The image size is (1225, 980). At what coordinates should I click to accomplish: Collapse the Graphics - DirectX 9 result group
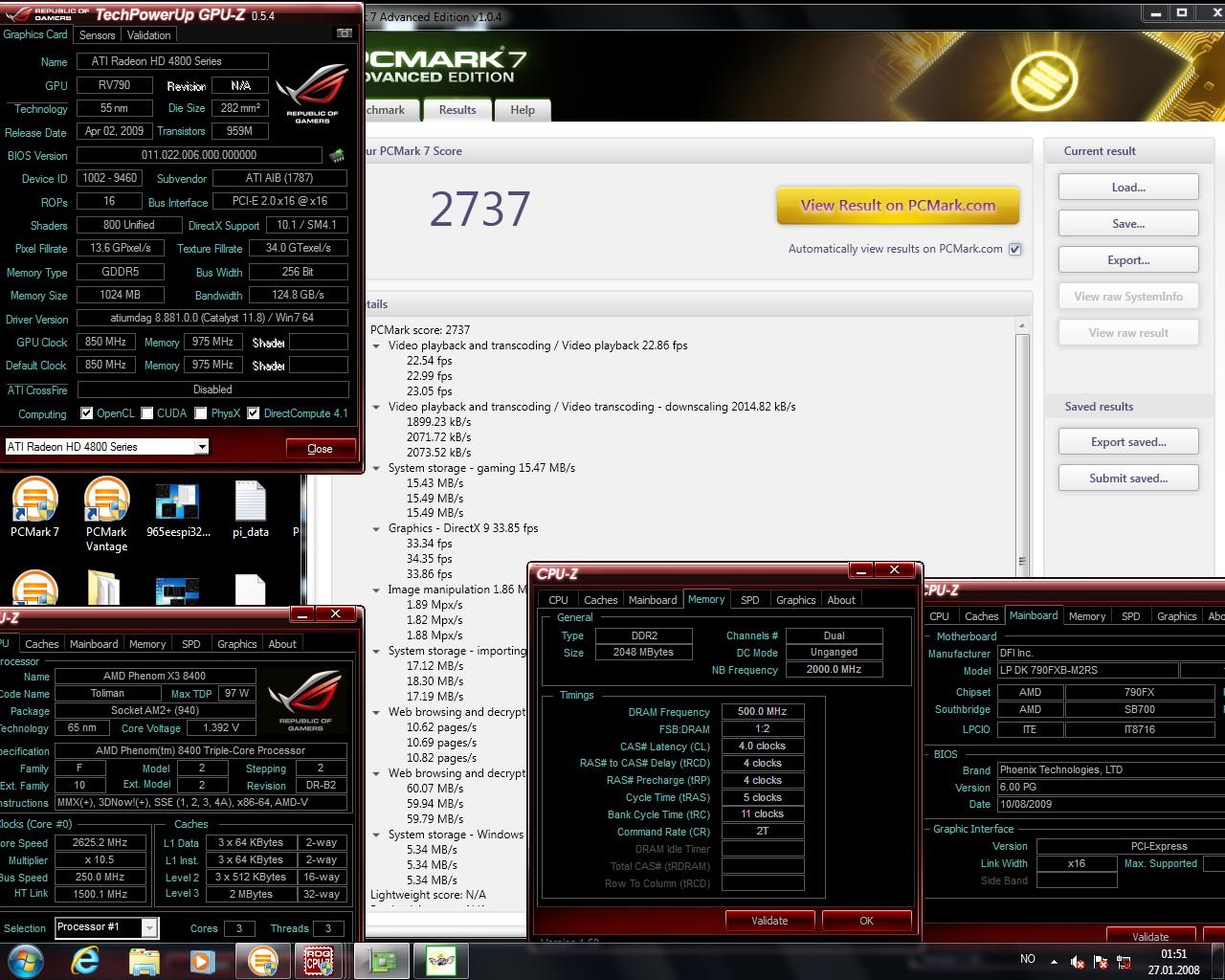pyautogui.click(x=376, y=529)
